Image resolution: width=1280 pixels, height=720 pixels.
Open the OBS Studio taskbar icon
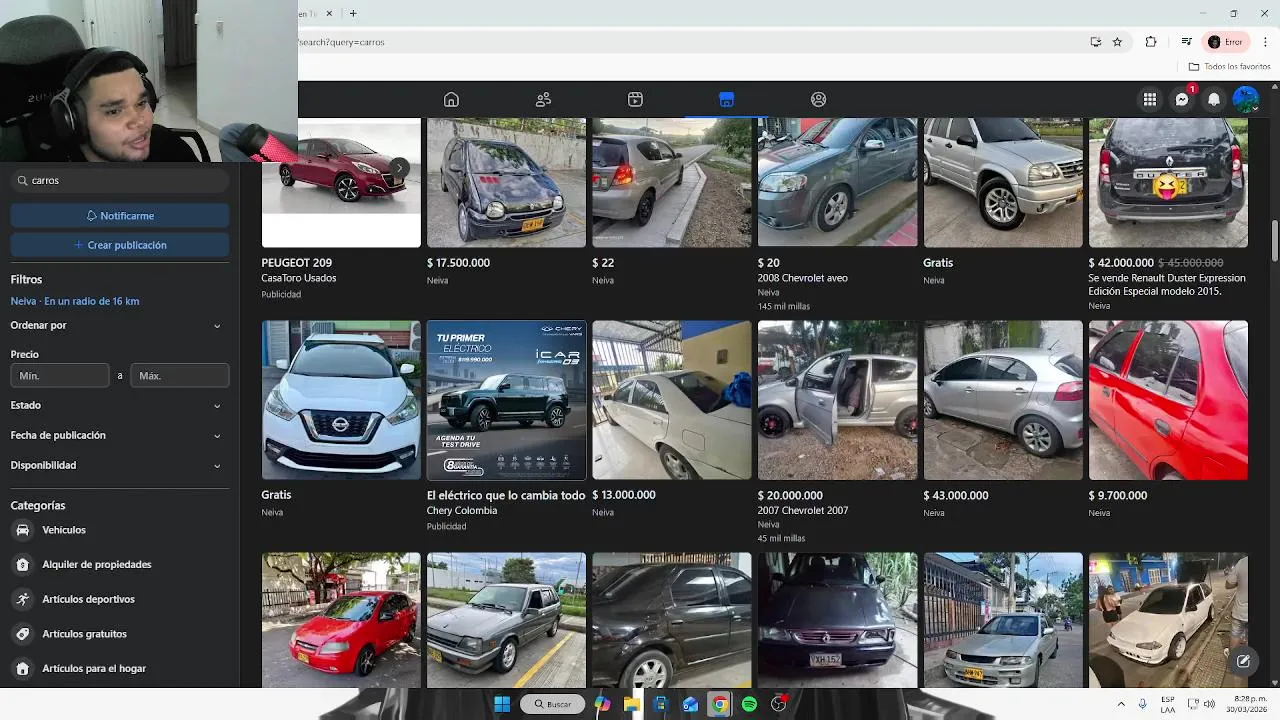(778, 704)
